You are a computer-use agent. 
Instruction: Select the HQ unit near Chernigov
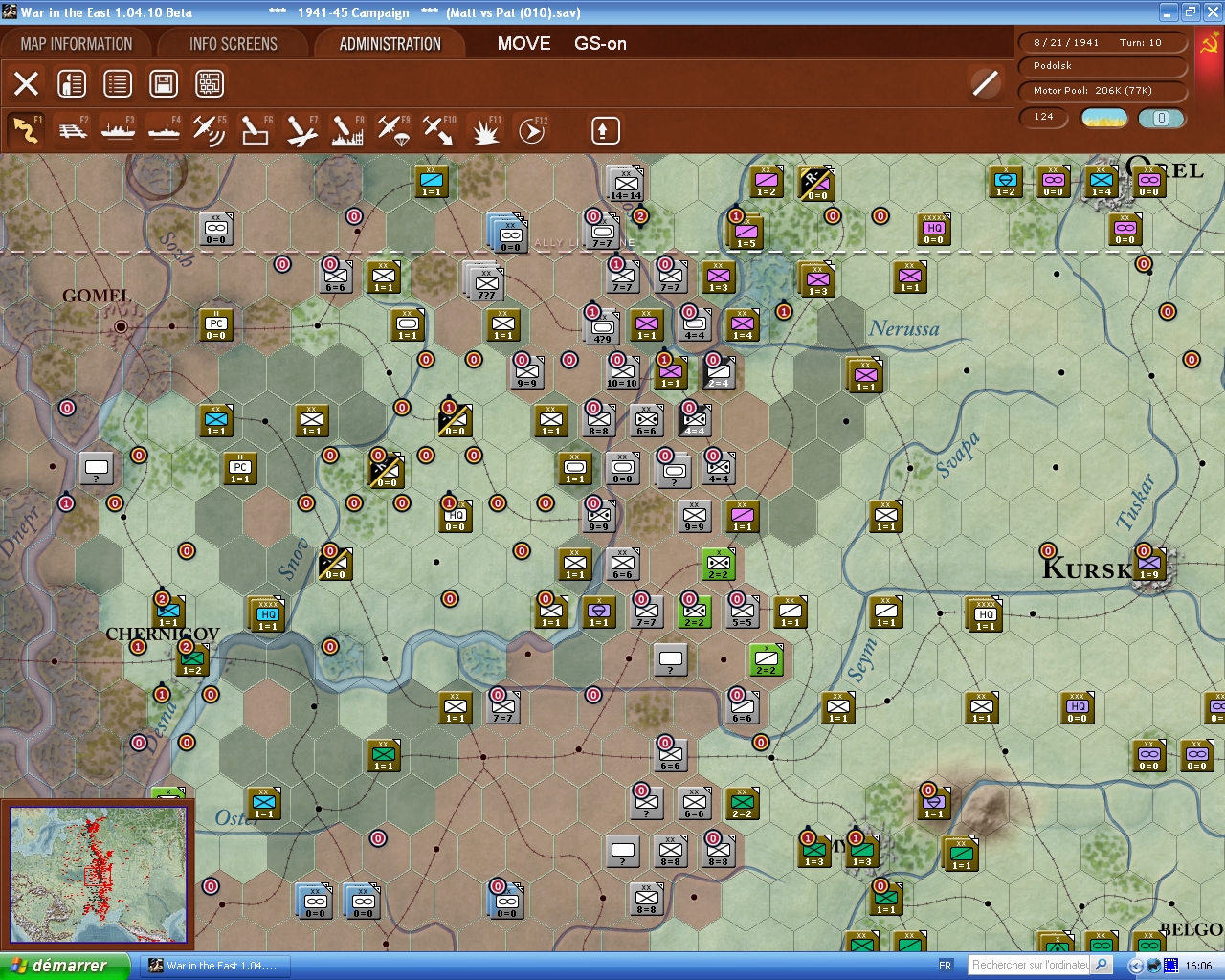(x=268, y=615)
